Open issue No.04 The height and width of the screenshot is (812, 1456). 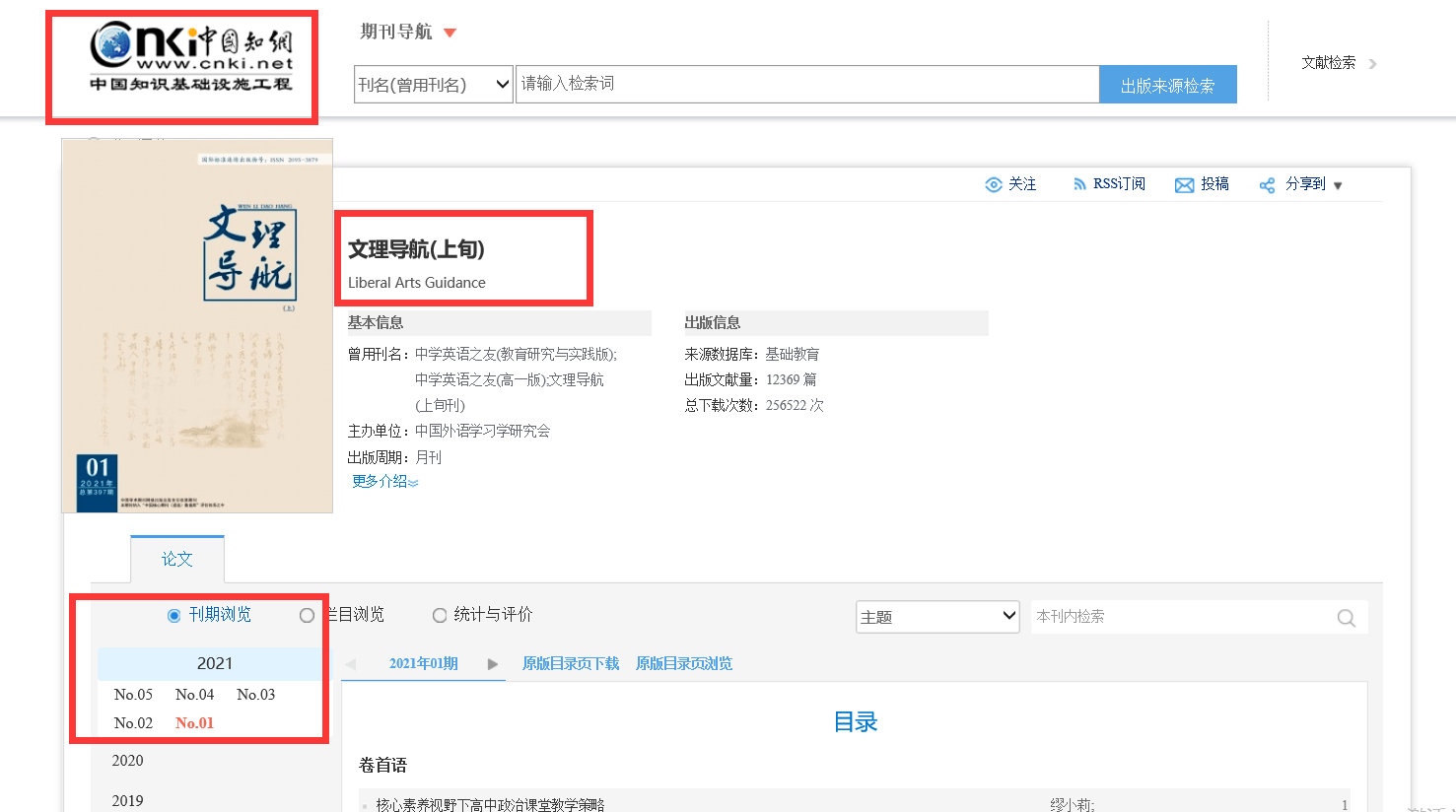pyautogui.click(x=194, y=695)
